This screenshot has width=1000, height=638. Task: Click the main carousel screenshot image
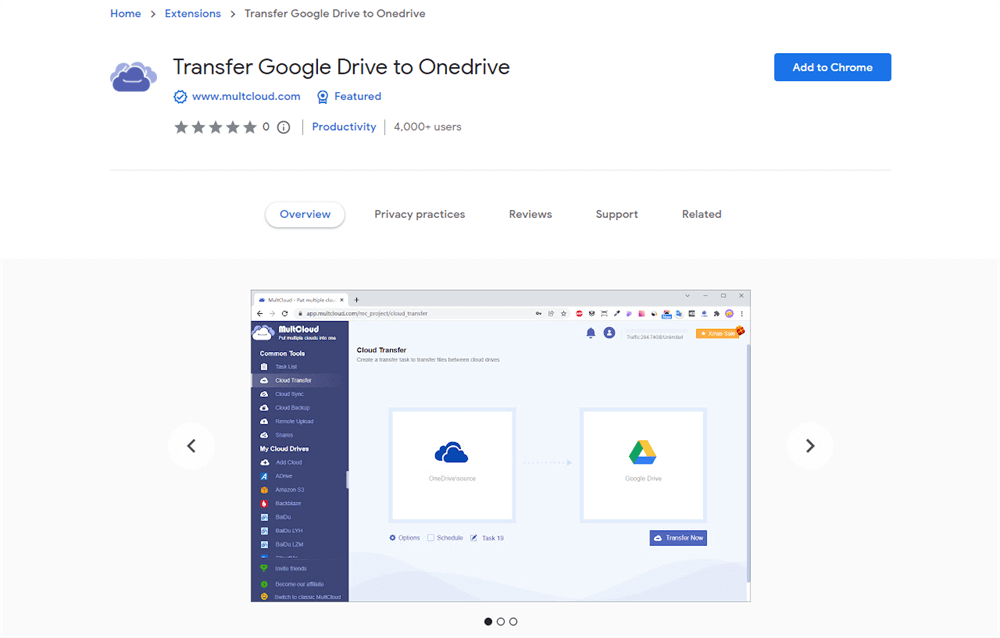[x=501, y=446]
